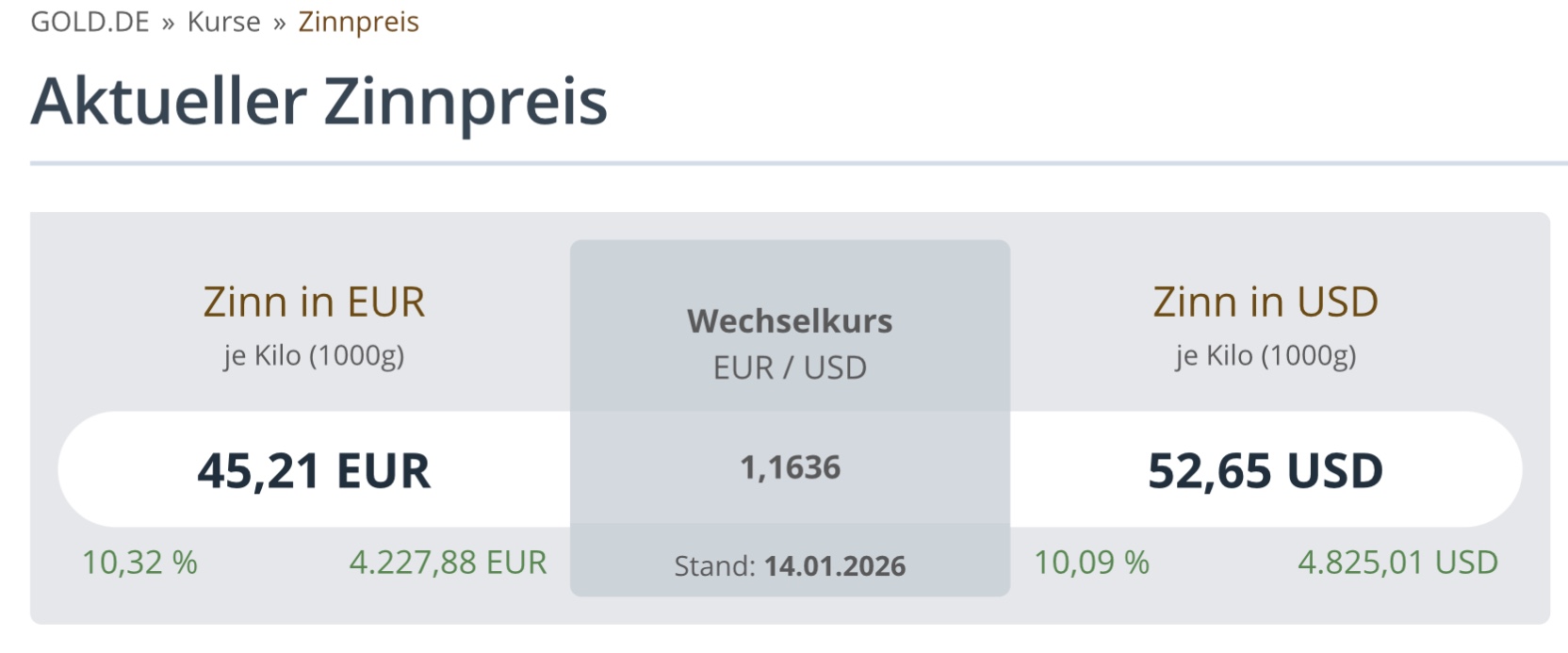Viewport: 1568px width, 653px height.
Task: Click the Stand date 14.01.2026
Action: coord(834,566)
